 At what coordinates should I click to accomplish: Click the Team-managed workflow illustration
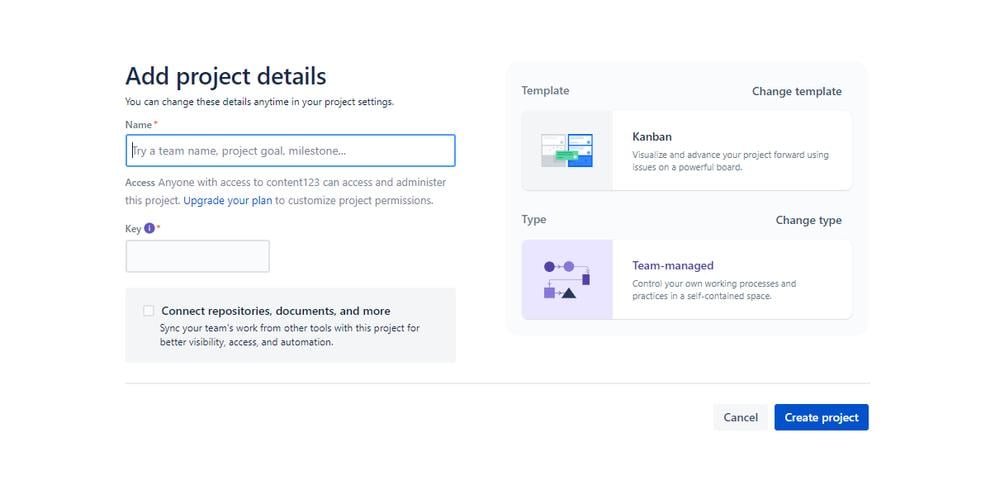(x=566, y=279)
